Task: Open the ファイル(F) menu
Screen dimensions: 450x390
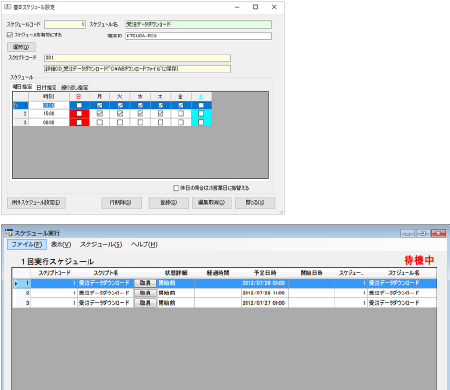Action: coord(27,245)
